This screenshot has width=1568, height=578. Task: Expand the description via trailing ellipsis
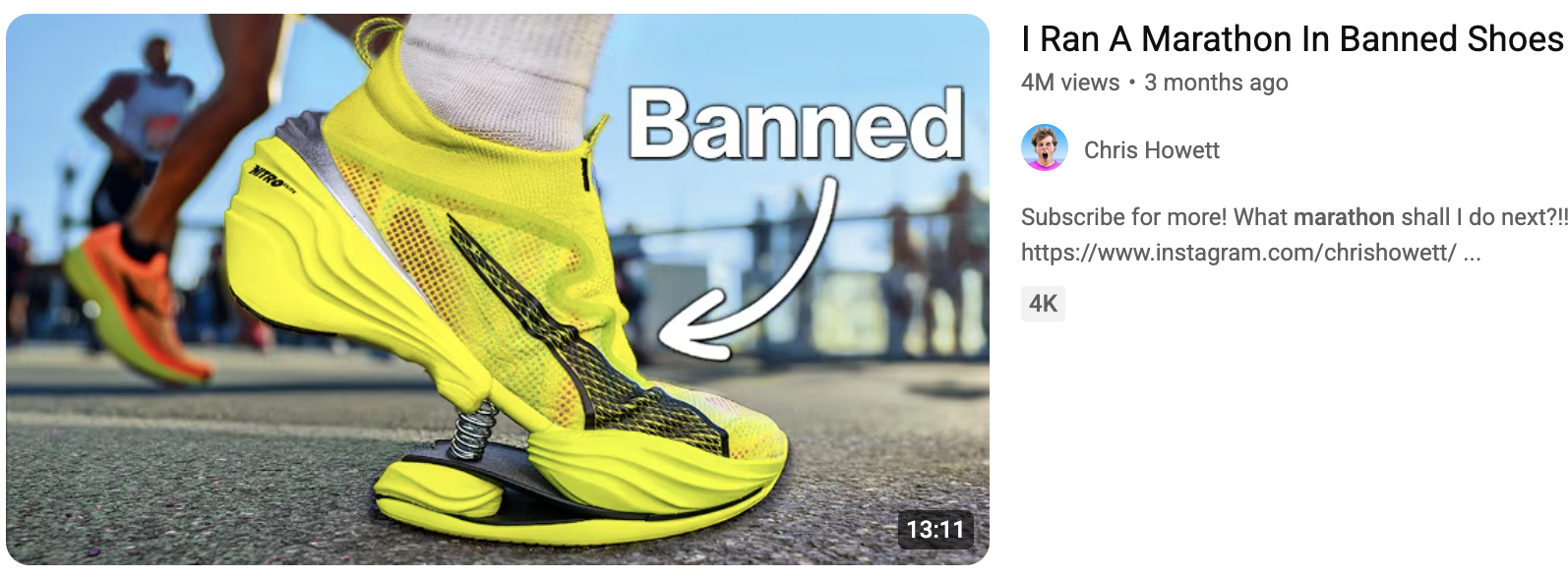[x=1472, y=254]
